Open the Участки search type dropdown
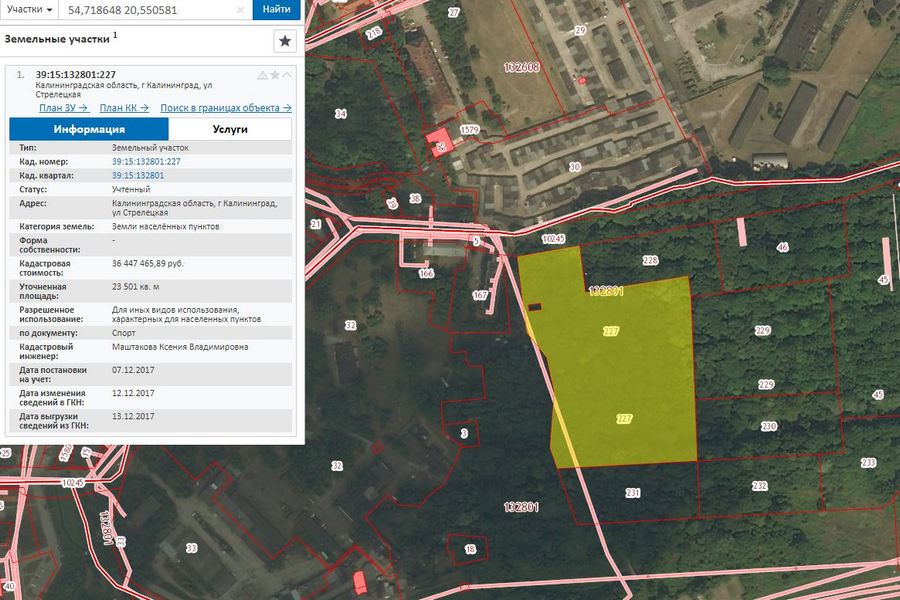 click(28, 9)
